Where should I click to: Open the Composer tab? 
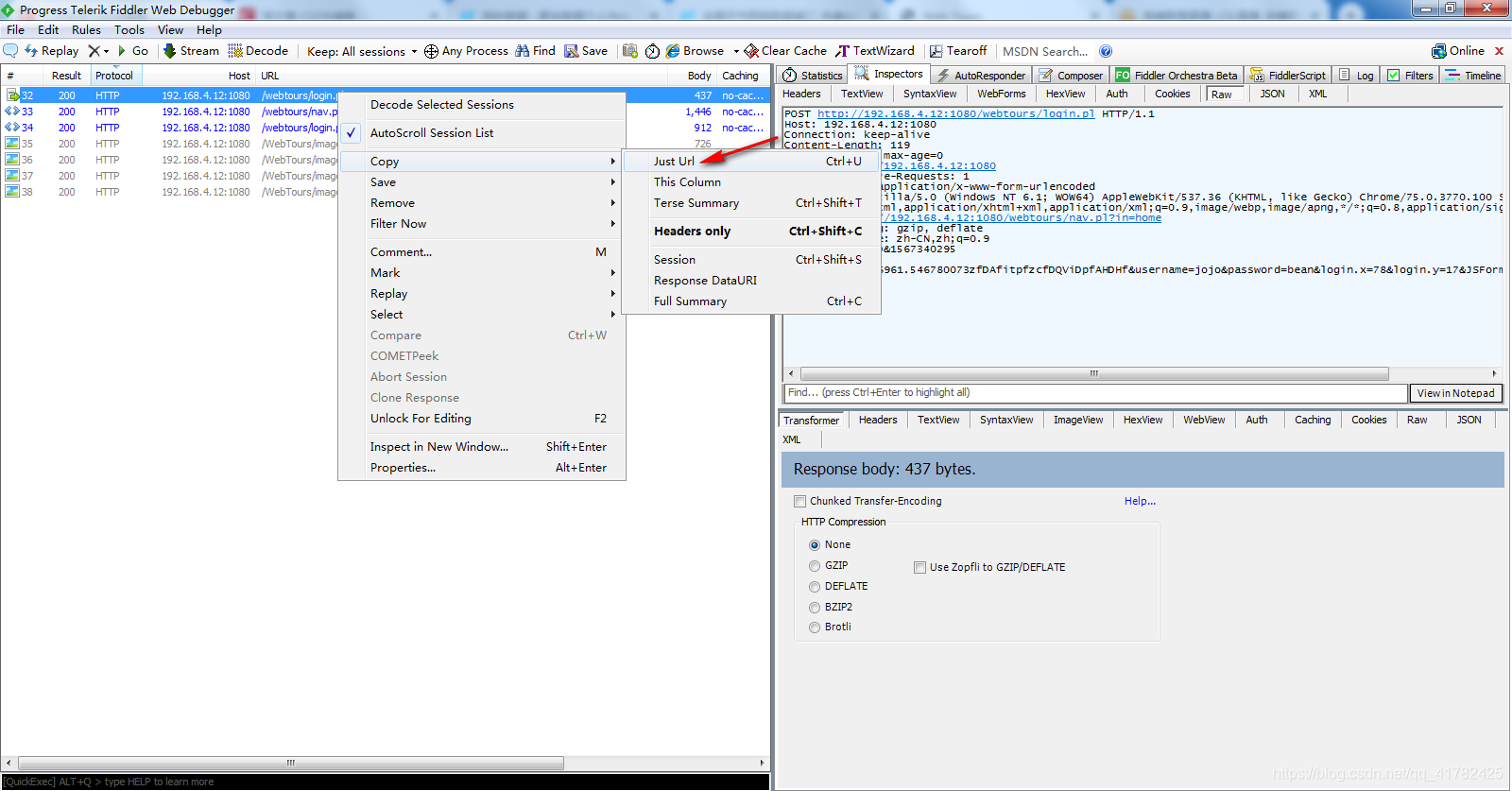tap(1071, 75)
